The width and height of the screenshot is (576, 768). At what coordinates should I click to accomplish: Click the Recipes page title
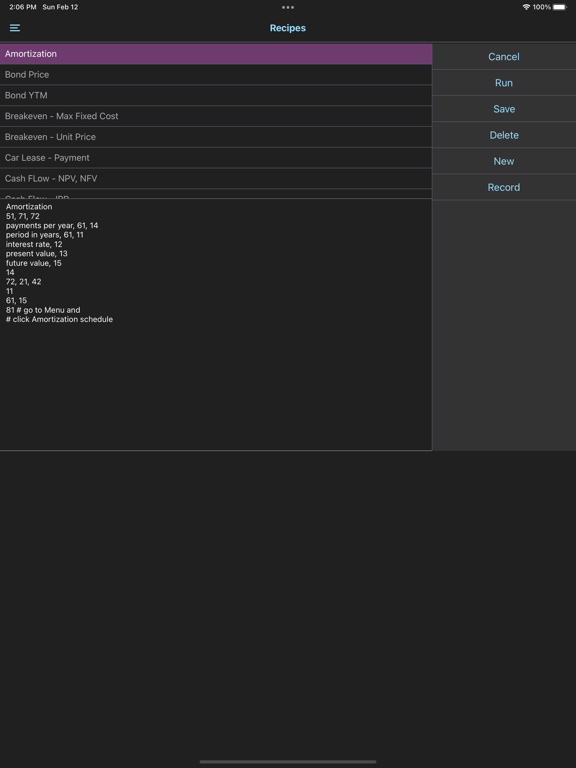(x=288, y=28)
